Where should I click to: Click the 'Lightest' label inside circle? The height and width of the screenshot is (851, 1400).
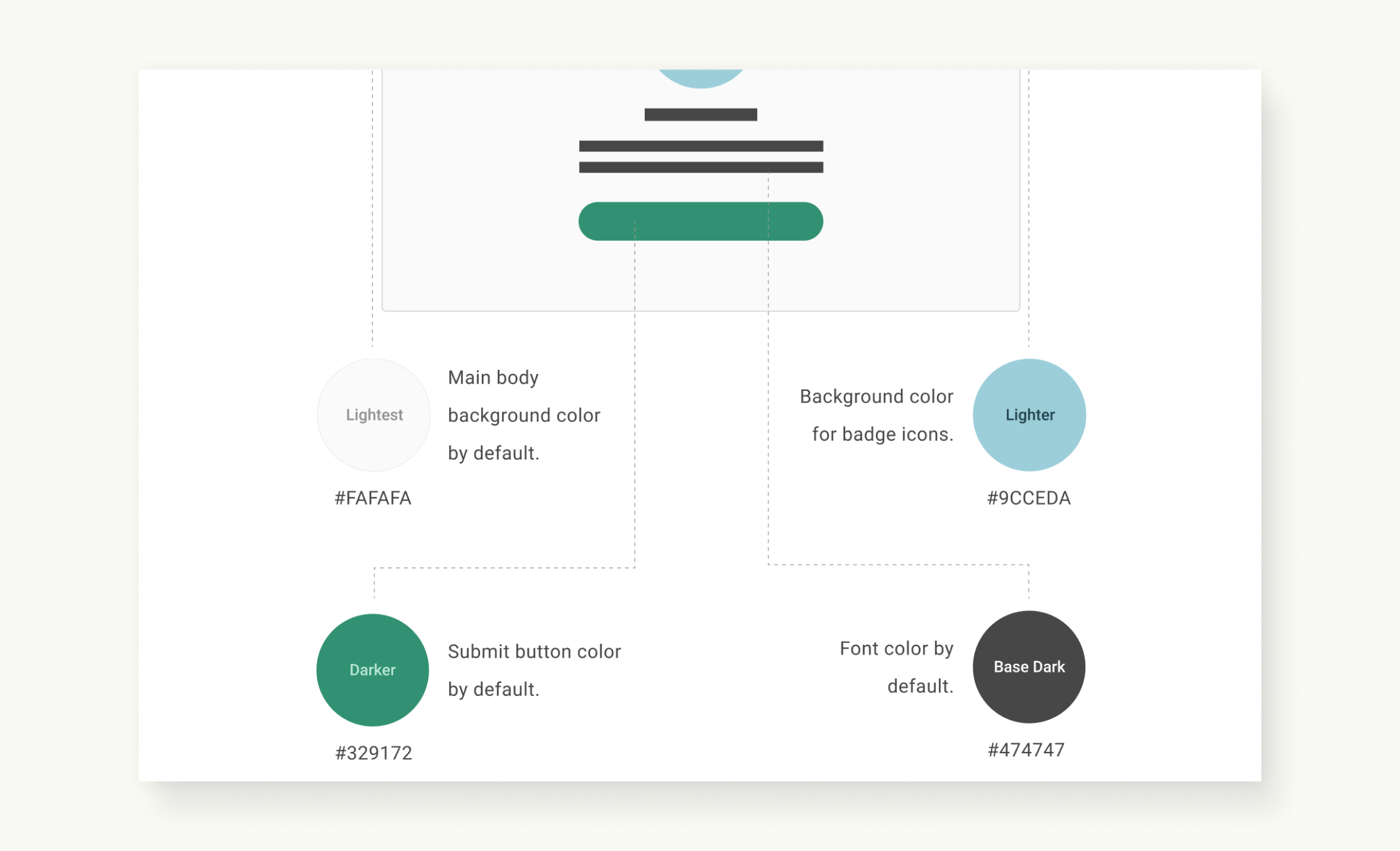374,415
